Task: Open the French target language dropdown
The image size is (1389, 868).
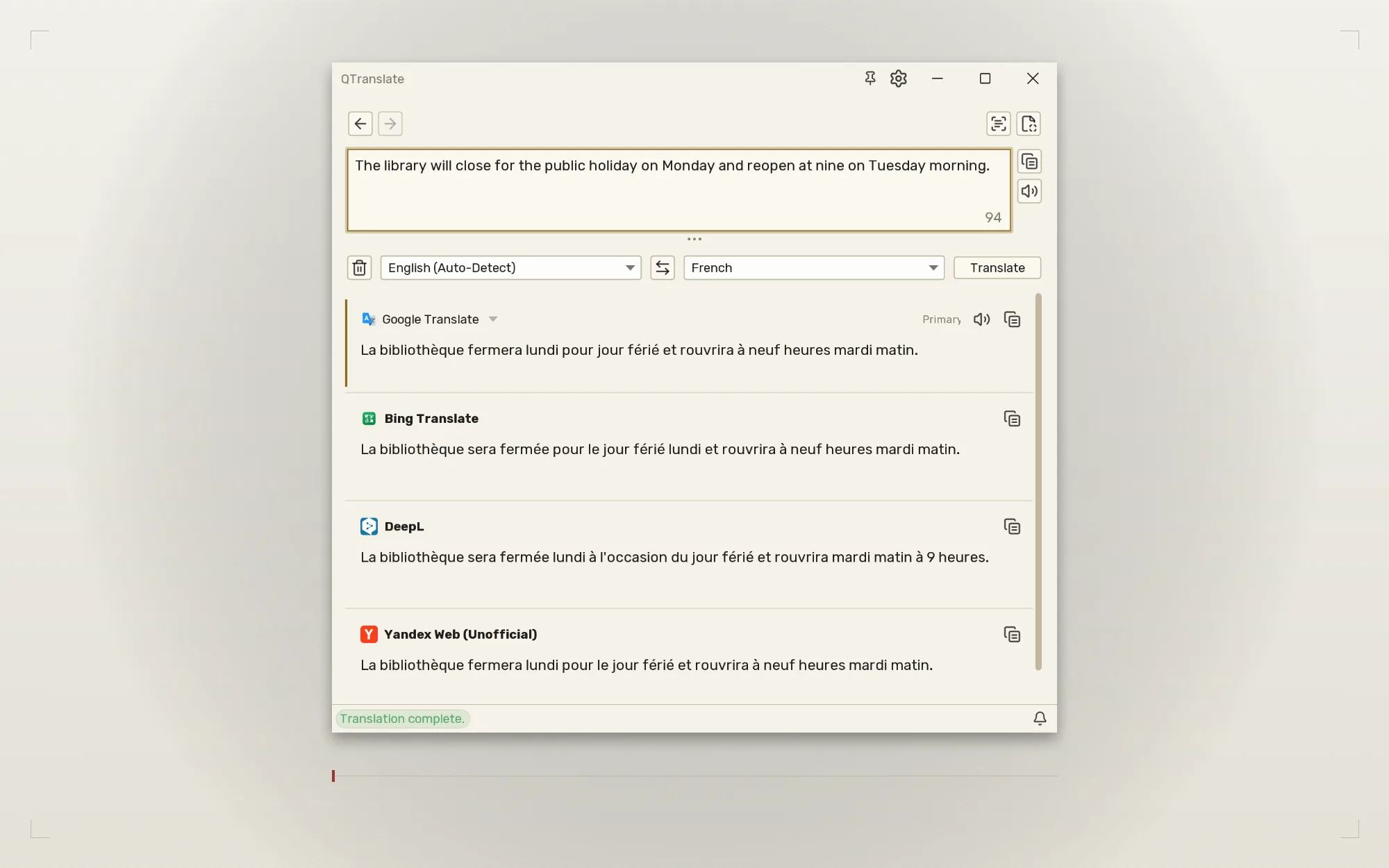Action: tap(814, 267)
